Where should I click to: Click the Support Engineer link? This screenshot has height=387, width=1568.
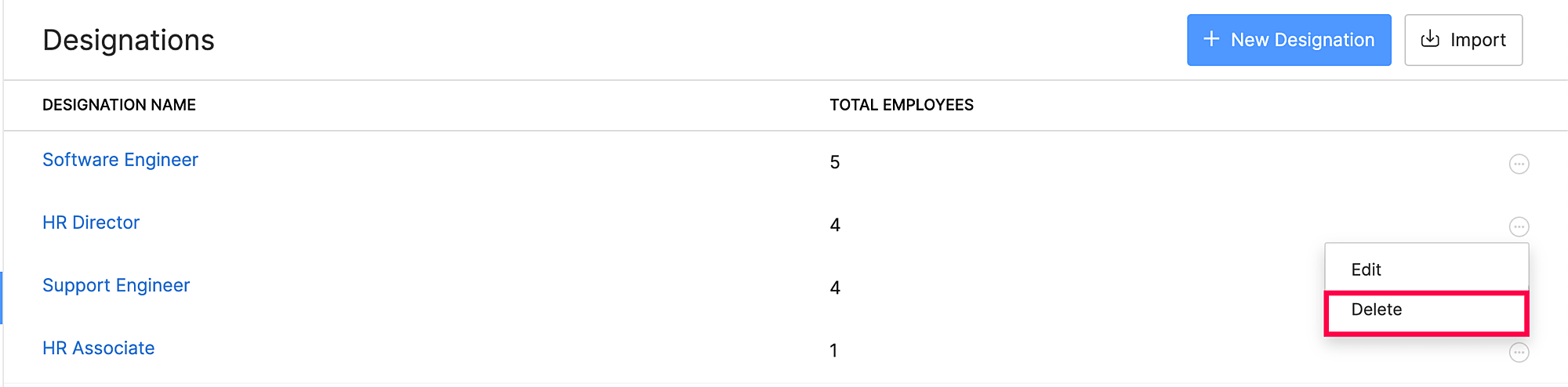click(116, 285)
